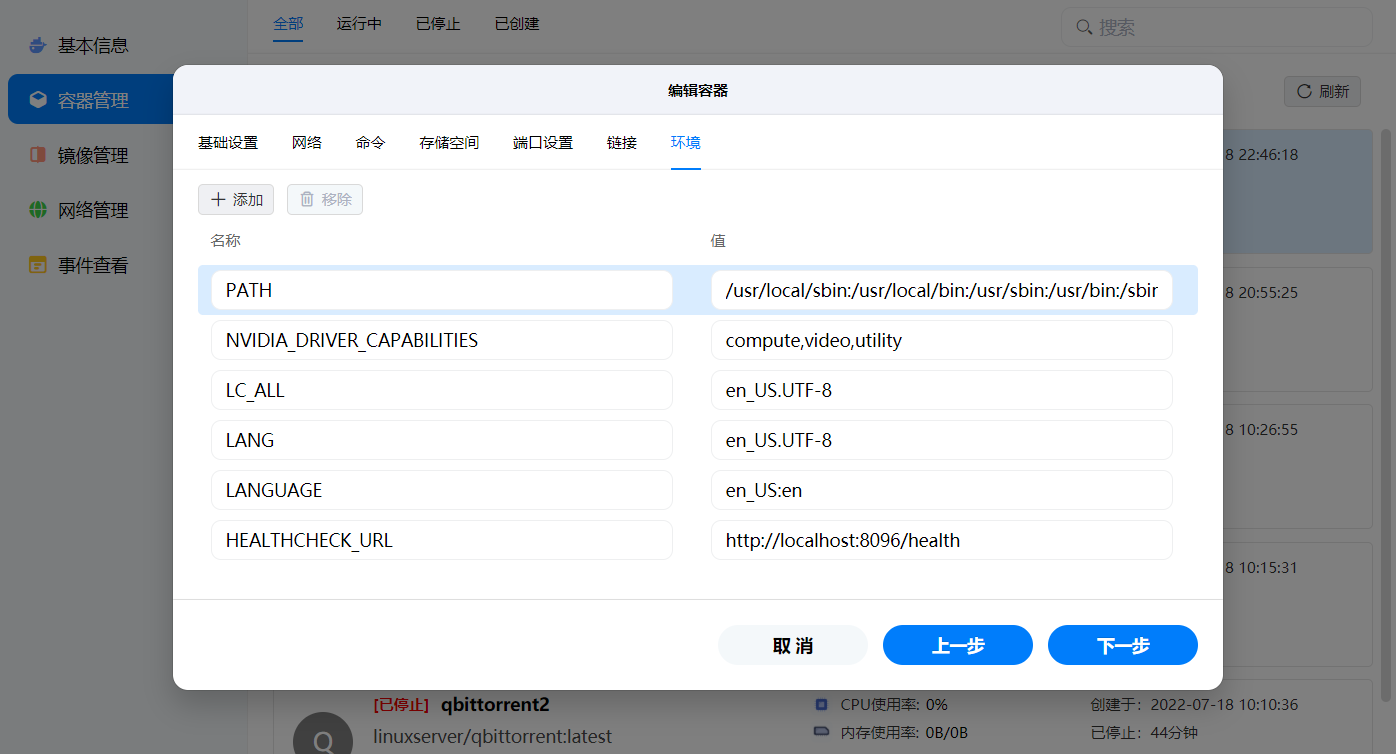Viewport: 1396px width, 754px height.
Task: Edit the PATH name field
Action: tap(442, 290)
